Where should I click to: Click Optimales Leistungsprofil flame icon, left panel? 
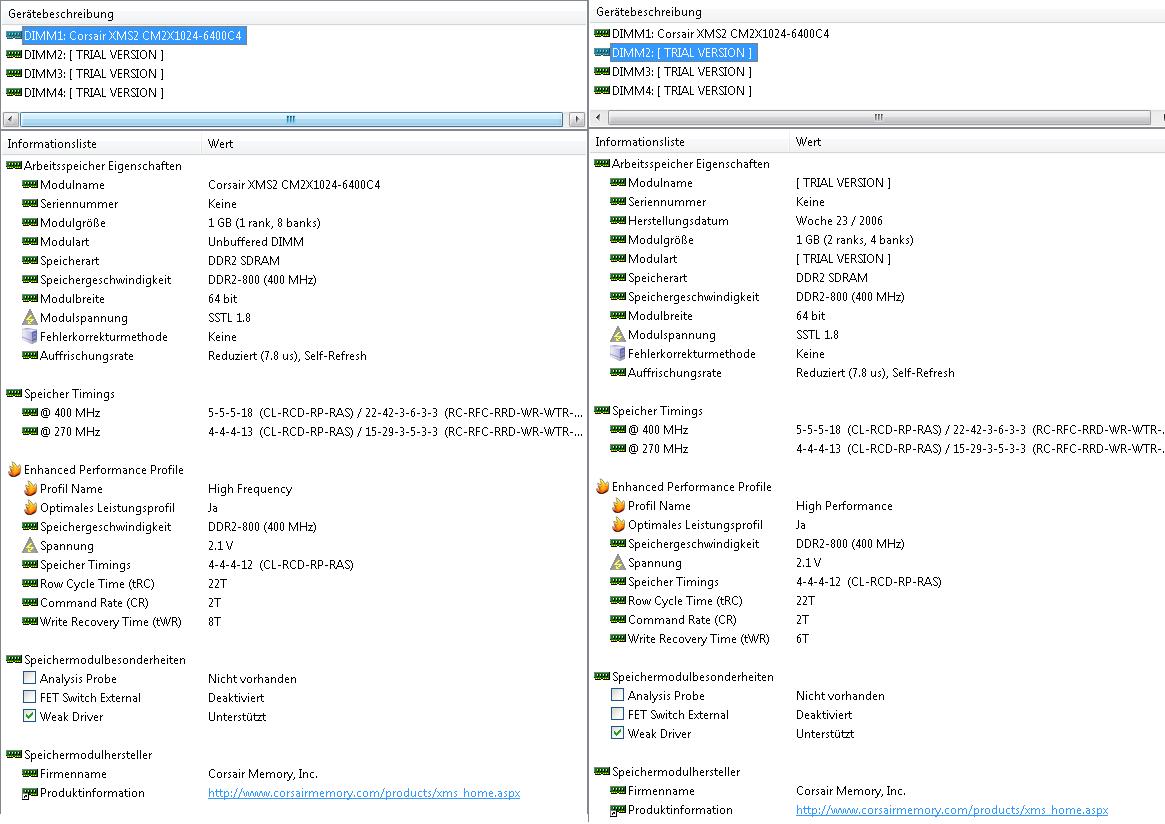click(x=30, y=507)
